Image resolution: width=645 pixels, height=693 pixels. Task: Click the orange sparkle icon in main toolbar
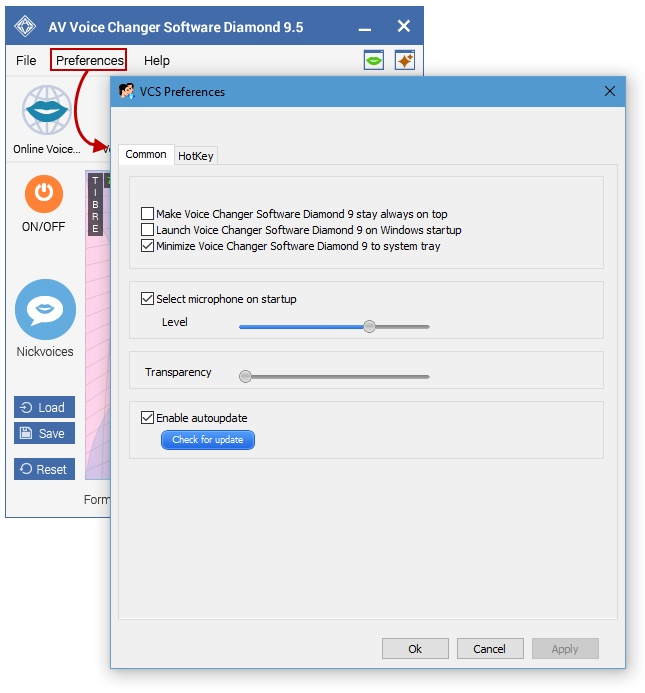[405, 60]
